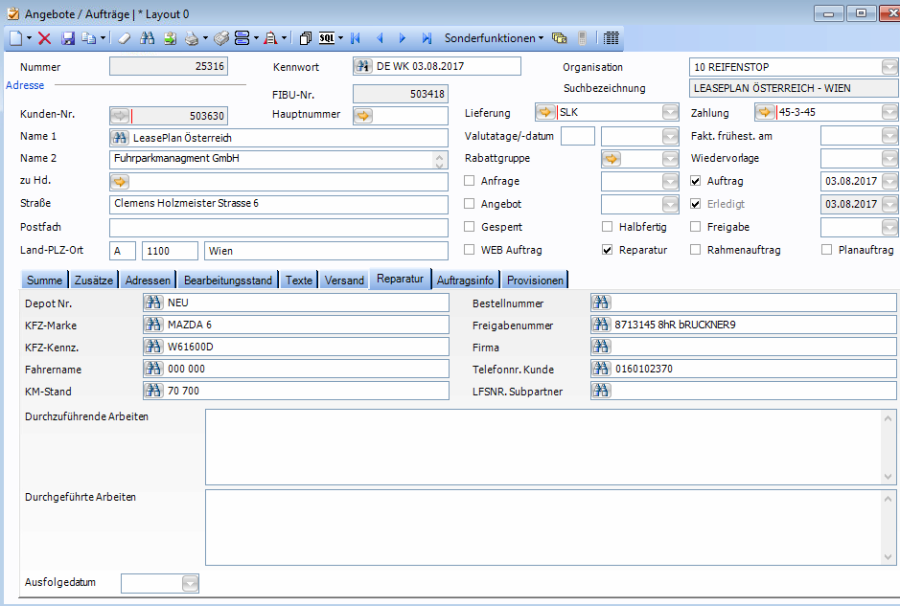Screen dimensions: 900x606
Task: Open the Auftragsinfo tab
Action: coord(465,280)
